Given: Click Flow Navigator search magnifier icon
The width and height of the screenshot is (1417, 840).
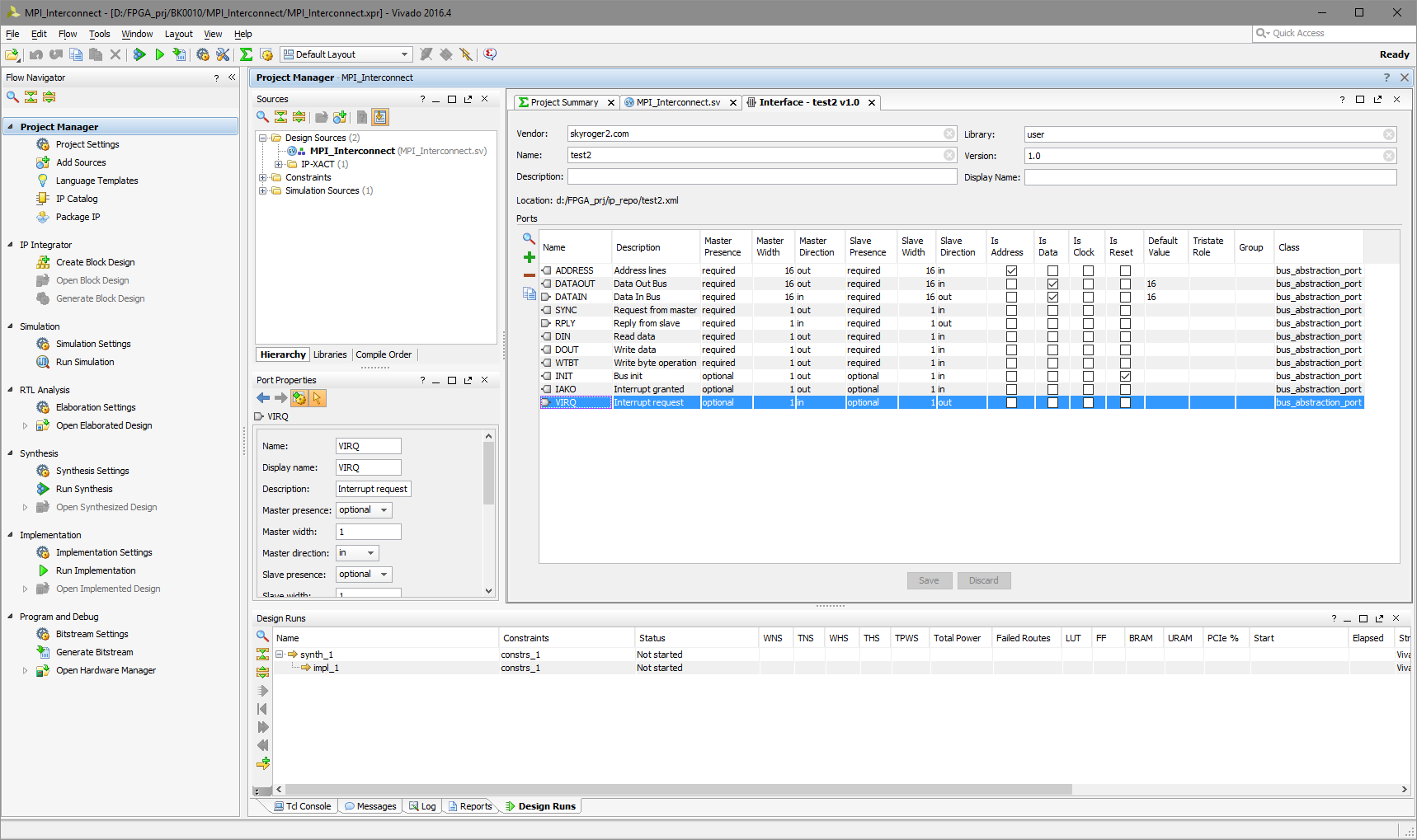Looking at the screenshot, I should [x=12, y=97].
